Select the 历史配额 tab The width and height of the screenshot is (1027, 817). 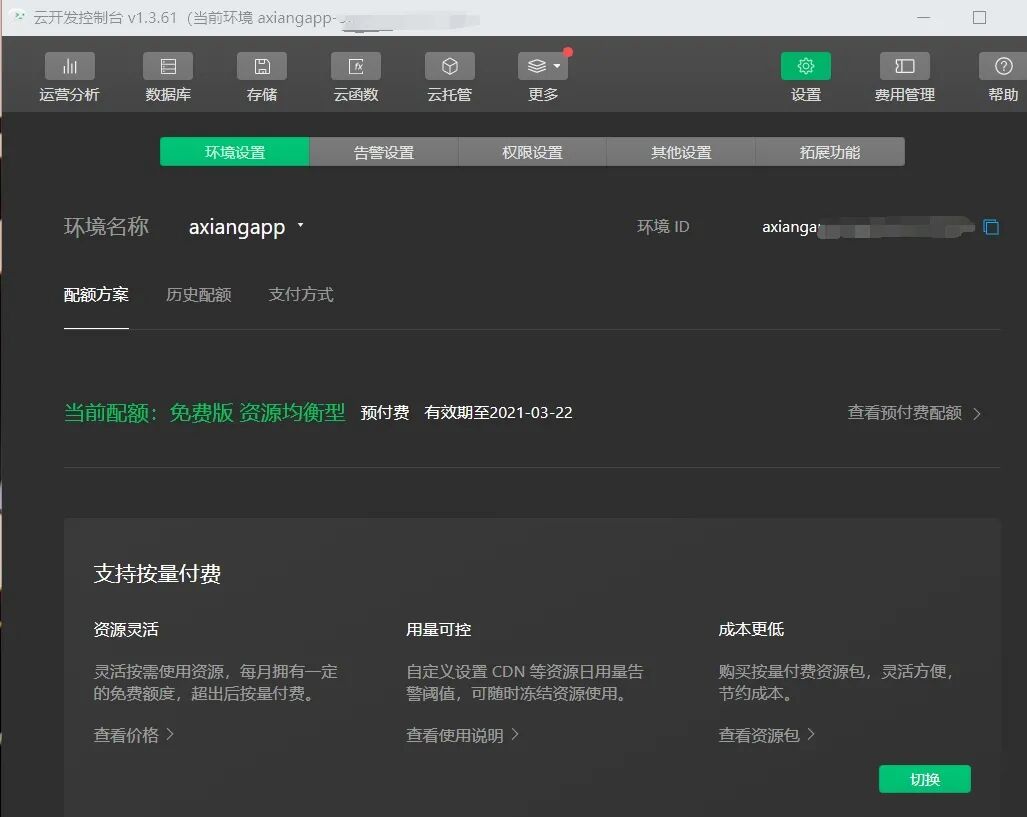(x=198, y=294)
